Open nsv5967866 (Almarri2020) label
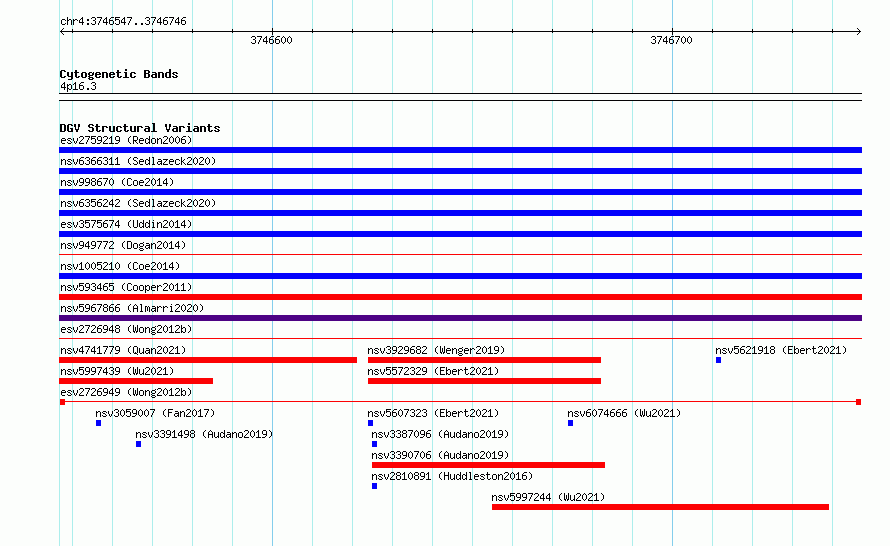 (132, 308)
